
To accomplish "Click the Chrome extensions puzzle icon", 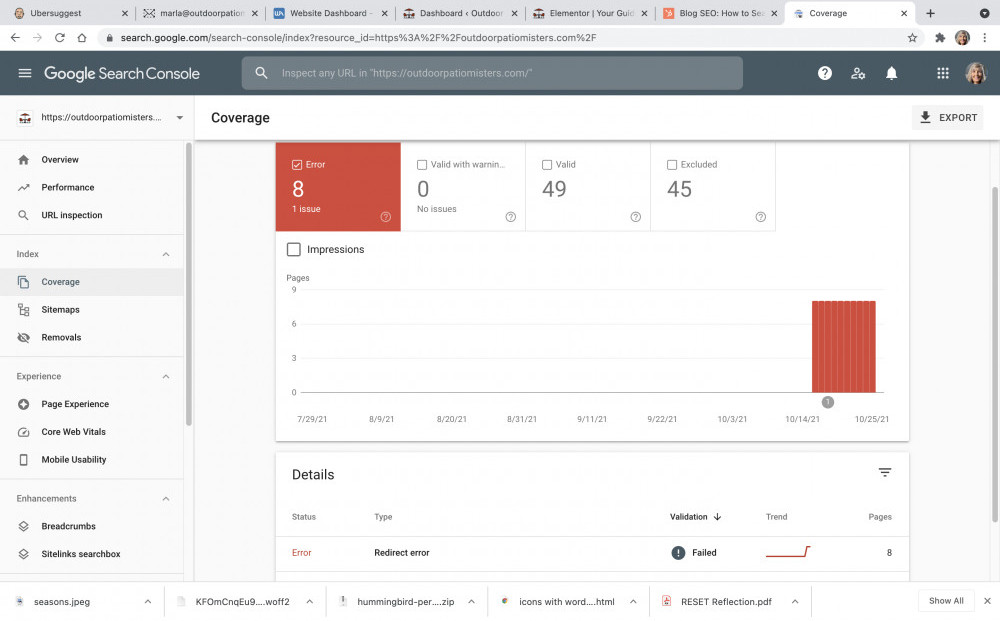I will click(x=939, y=37).
